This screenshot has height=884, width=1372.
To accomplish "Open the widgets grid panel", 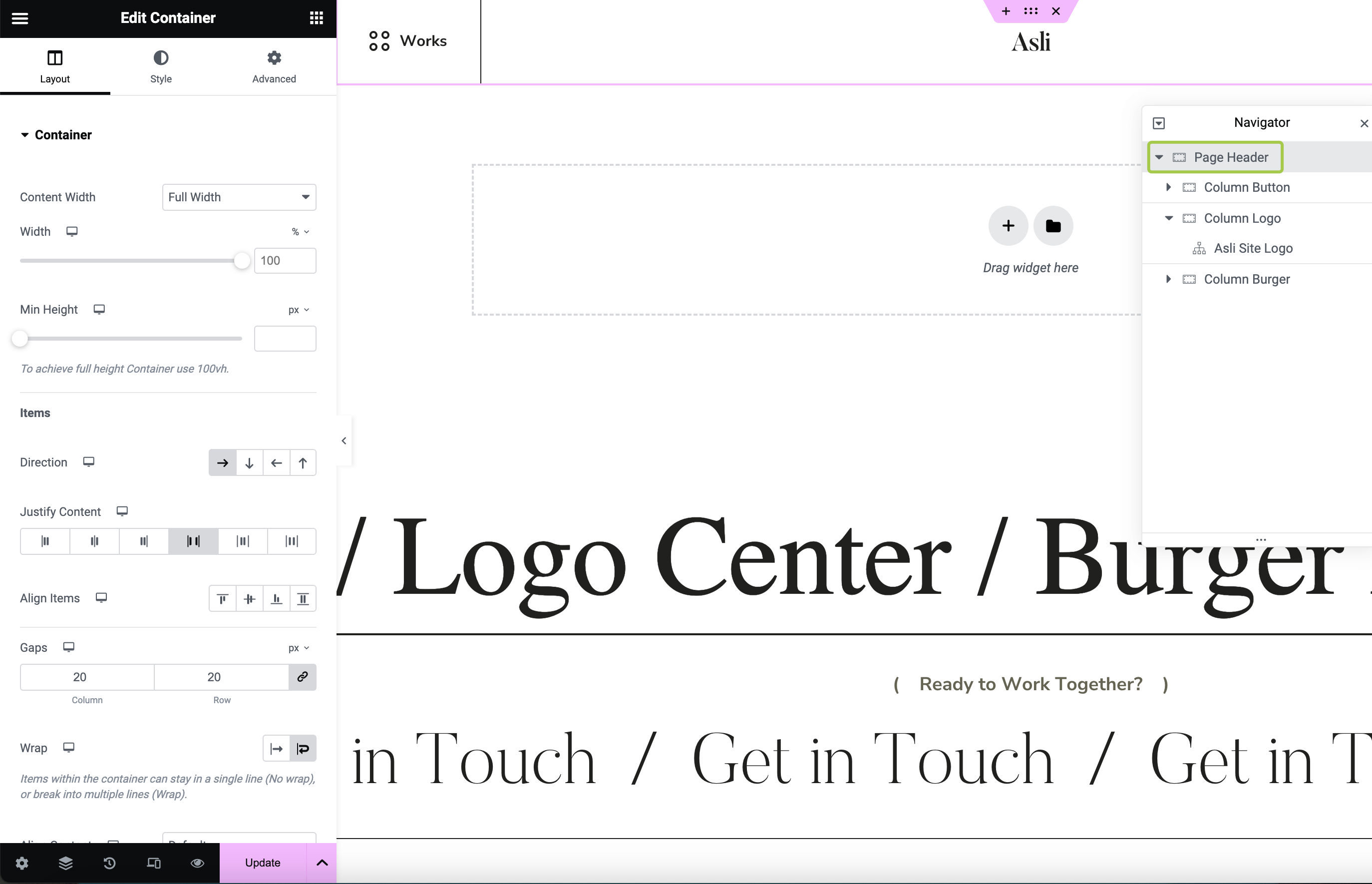I will (x=316, y=18).
